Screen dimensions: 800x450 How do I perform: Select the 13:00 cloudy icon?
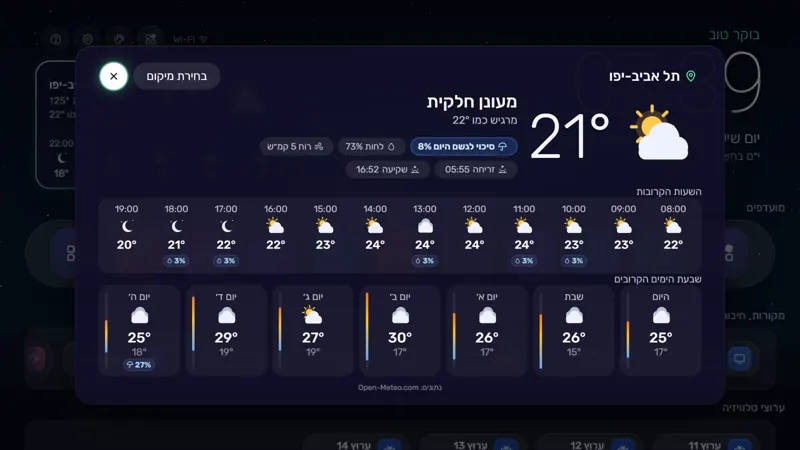click(x=425, y=226)
